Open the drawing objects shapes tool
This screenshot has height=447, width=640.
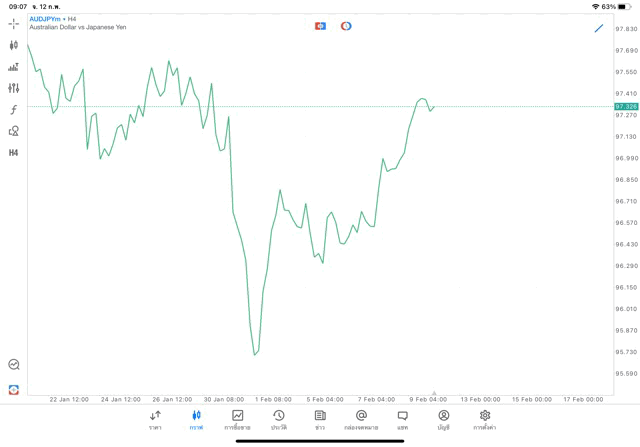(13, 131)
